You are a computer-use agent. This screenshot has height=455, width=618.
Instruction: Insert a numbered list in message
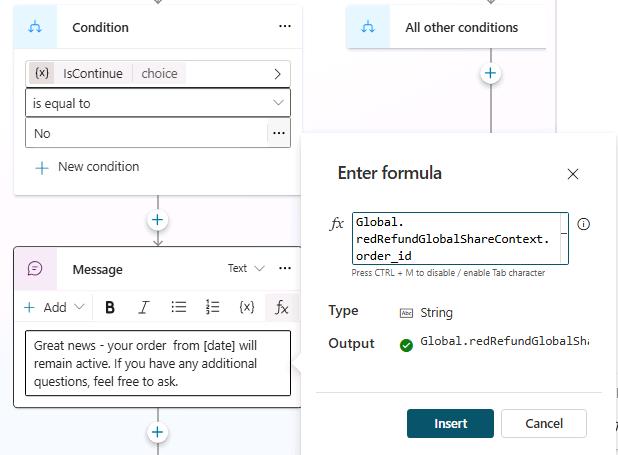click(x=212, y=307)
